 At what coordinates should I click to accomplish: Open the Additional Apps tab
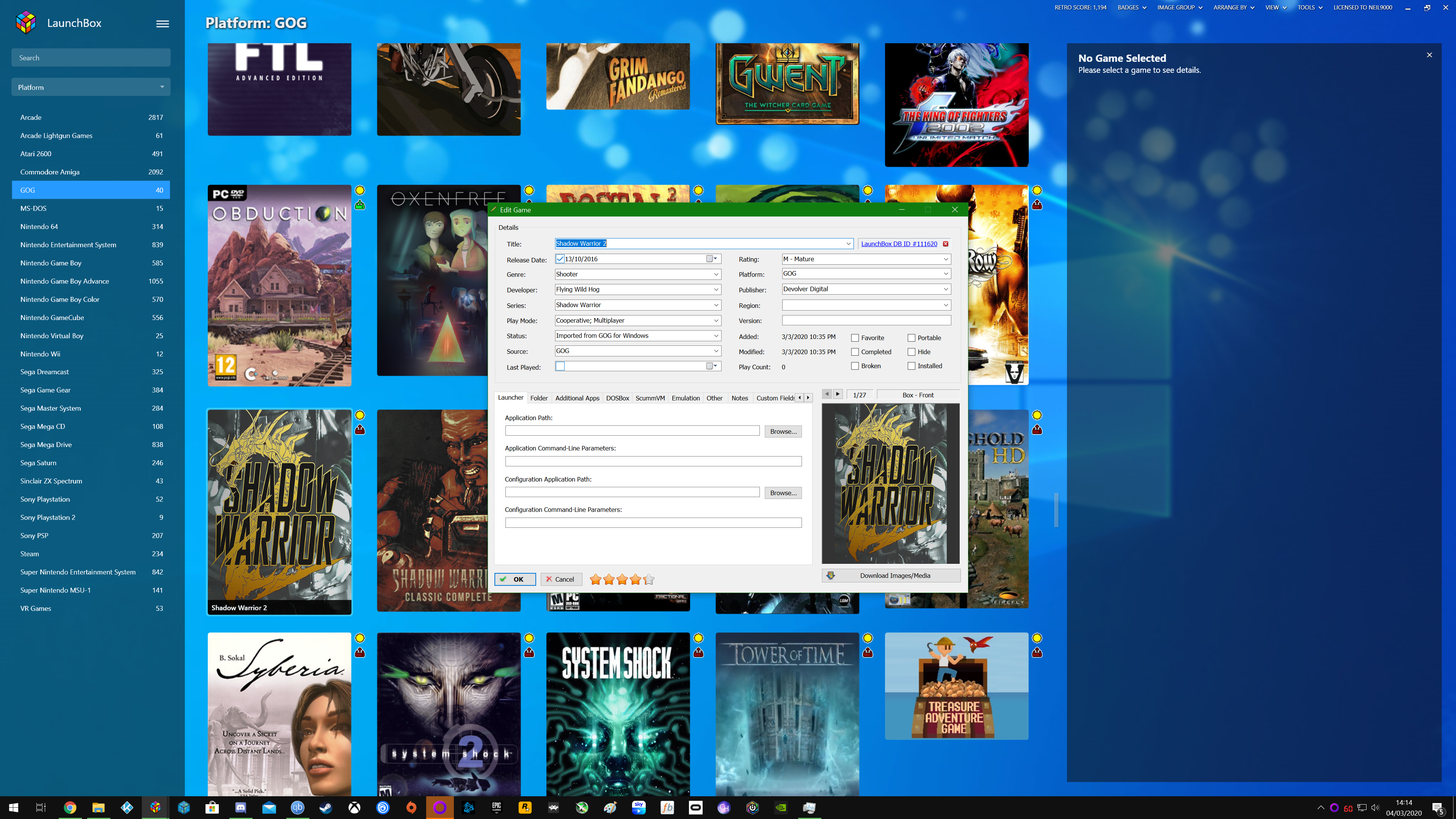click(x=577, y=399)
